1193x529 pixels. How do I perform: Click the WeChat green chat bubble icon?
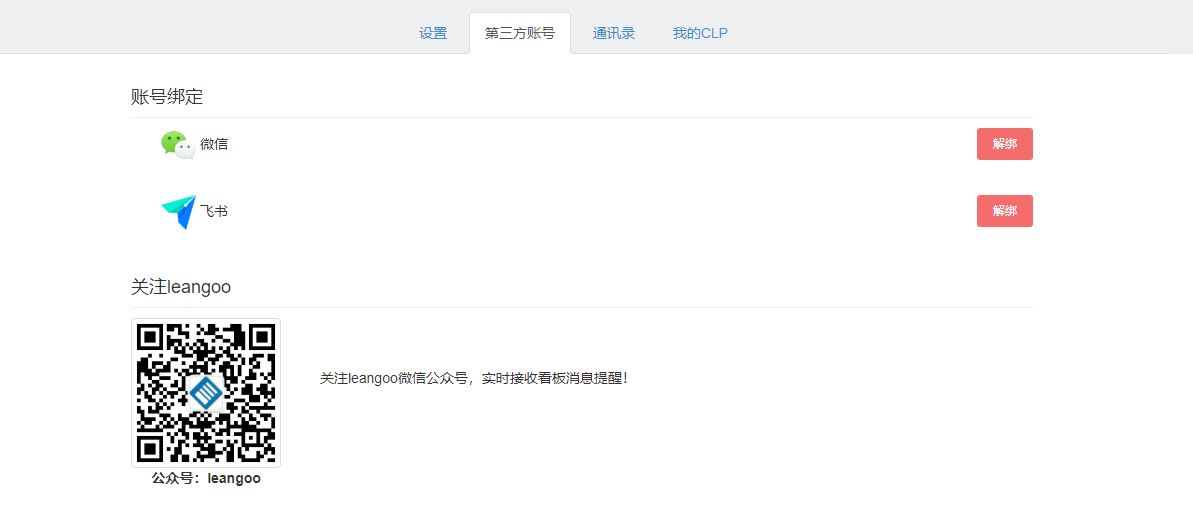[172, 142]
